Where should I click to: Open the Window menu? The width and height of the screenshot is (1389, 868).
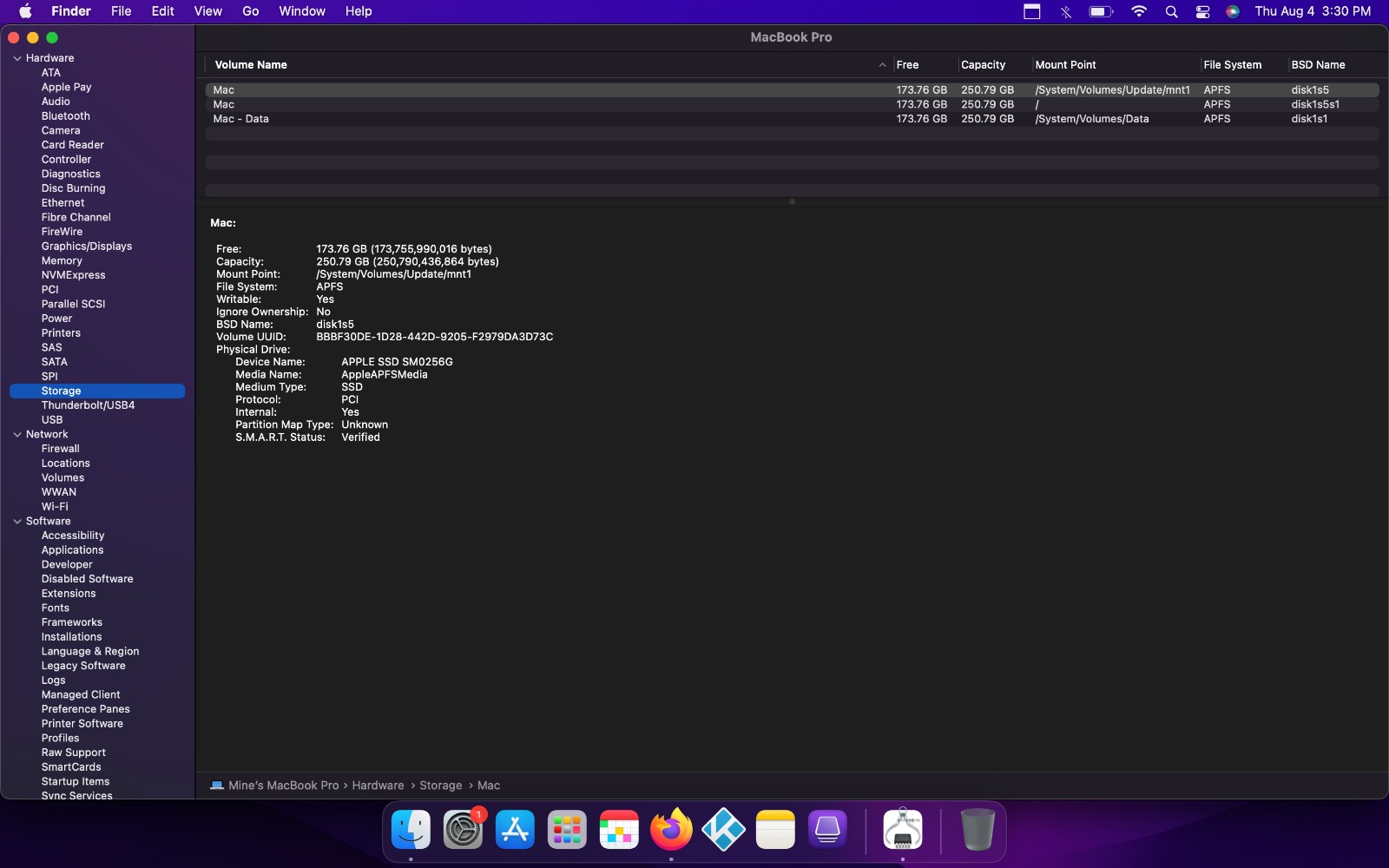click(x=302, y=11)
